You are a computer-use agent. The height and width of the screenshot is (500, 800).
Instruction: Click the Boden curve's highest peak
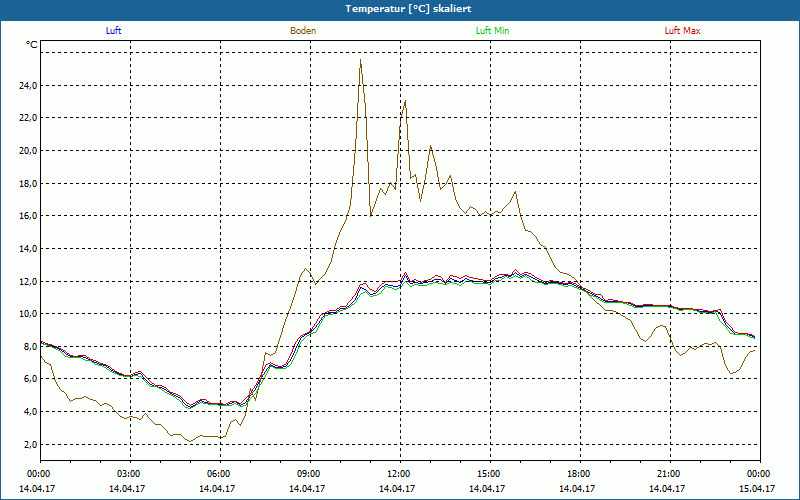361,60
